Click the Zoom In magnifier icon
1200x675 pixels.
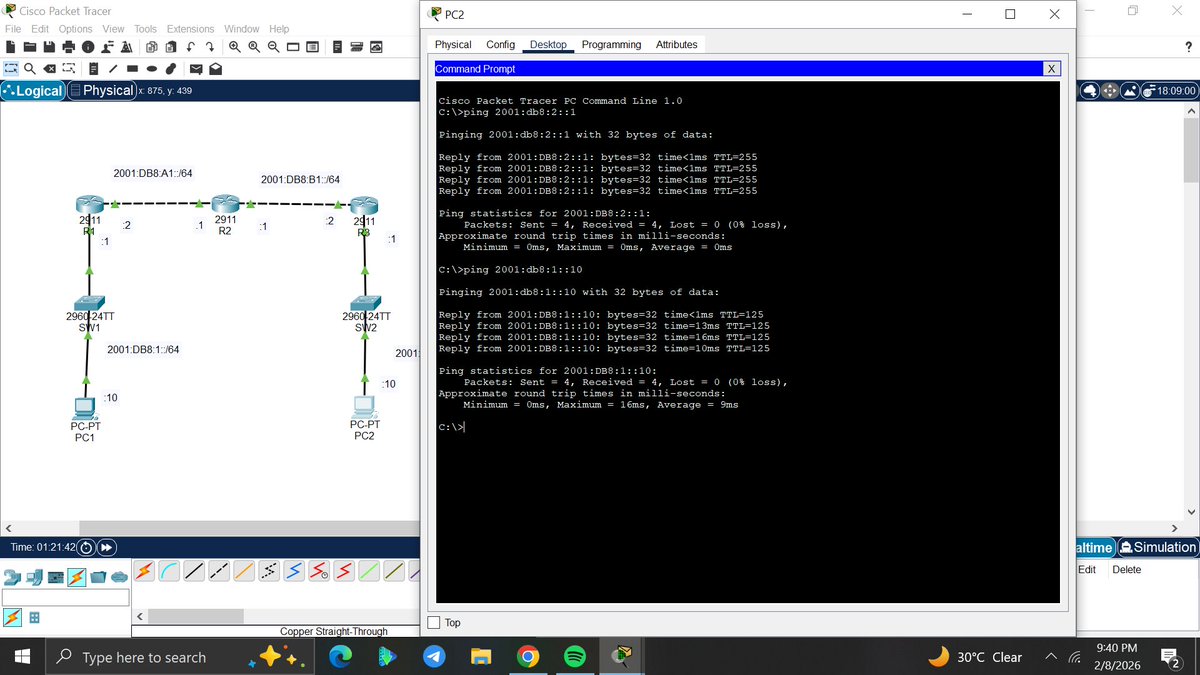click(x=235, y=47)
